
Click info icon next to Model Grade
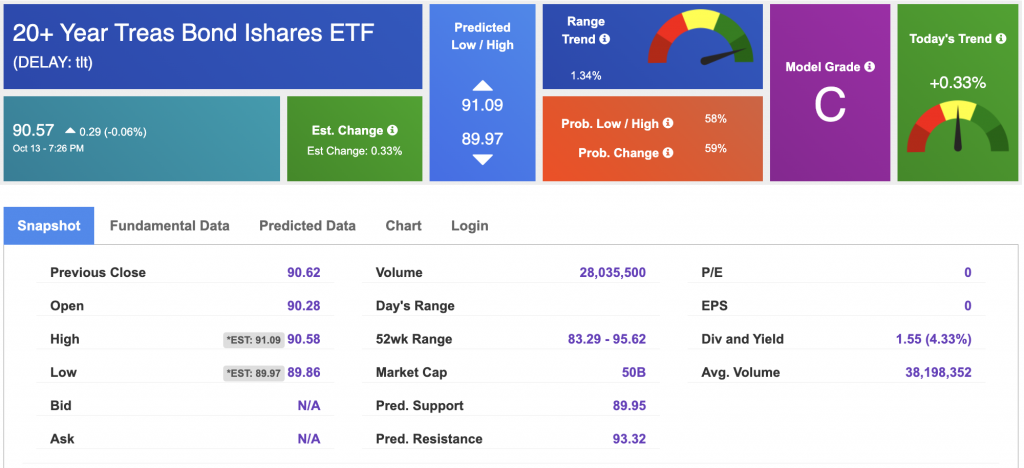tap(869, 67)
